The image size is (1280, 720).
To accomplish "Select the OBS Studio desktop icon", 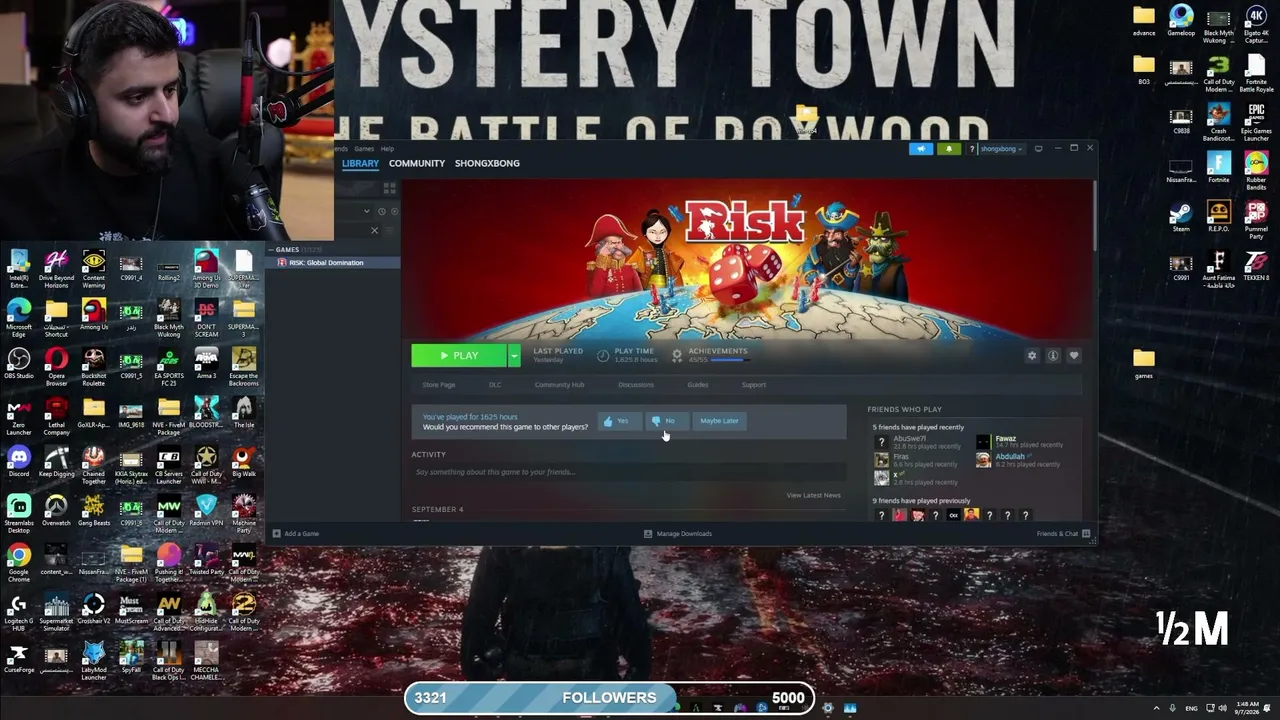I will click(19, 363).
